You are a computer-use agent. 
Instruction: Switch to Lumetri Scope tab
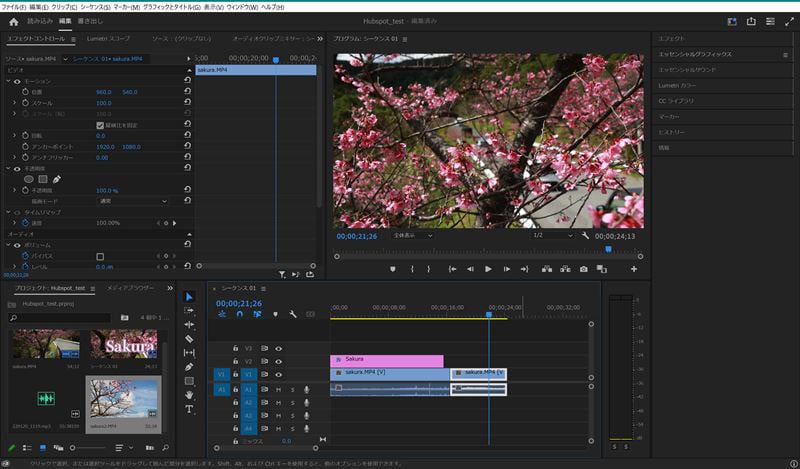(x=108, y=39)
